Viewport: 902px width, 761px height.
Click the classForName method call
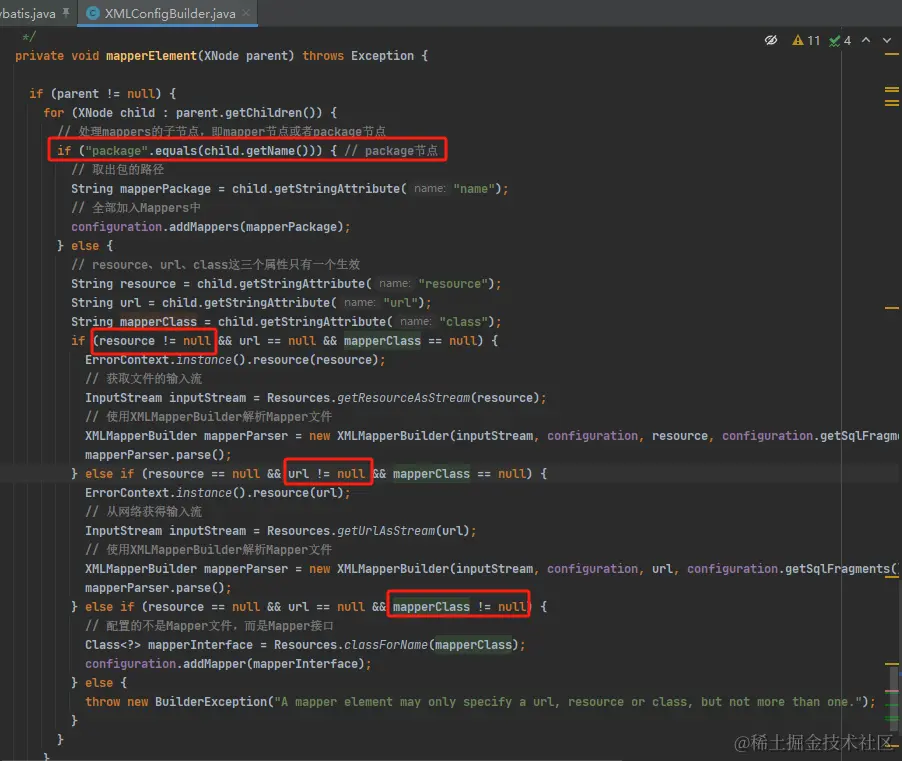[386, 645]
